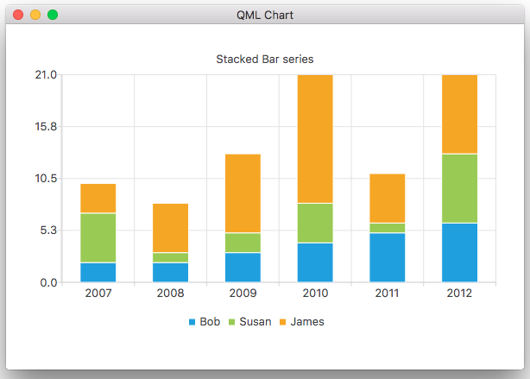530x379 pixels.
Task: Click the orange James legend marker
Action: pyautogui.click(x=283, y=322)
